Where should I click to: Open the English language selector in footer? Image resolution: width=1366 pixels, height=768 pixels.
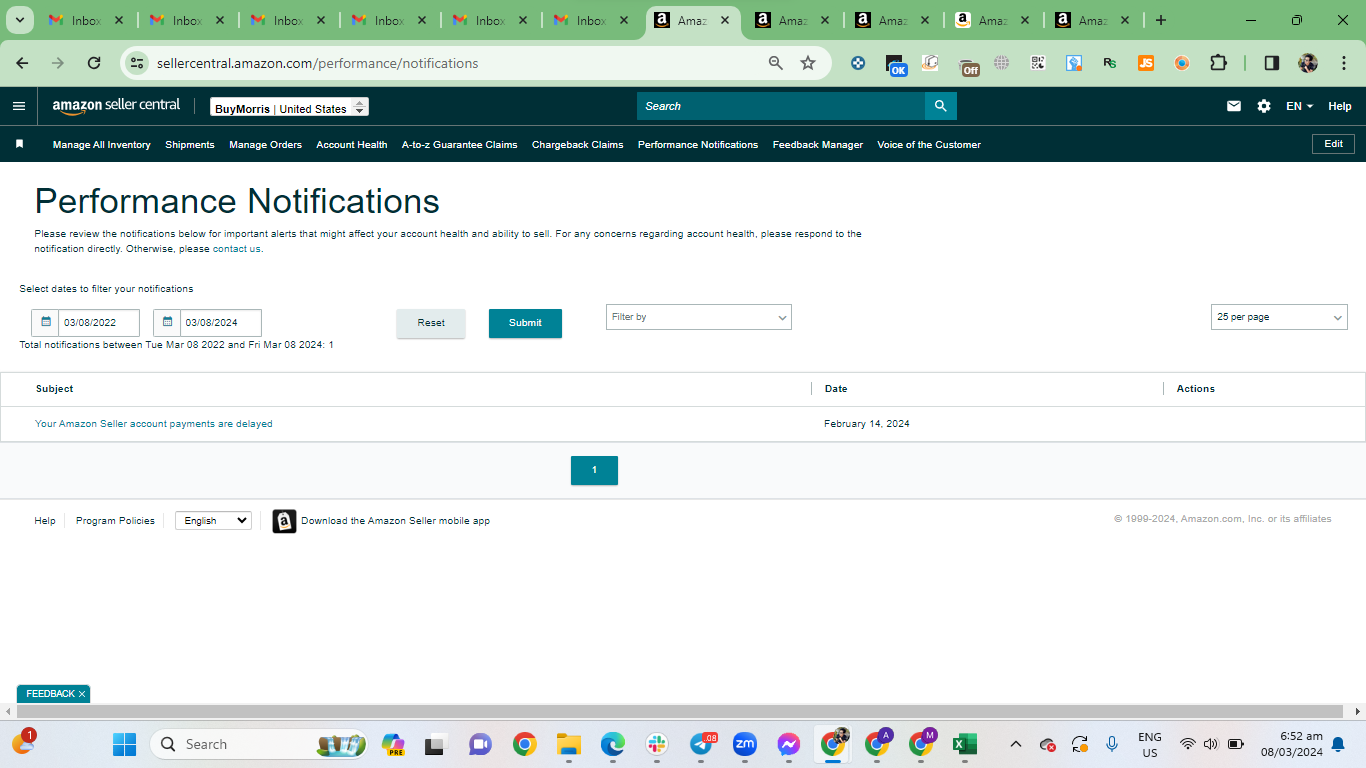point(213,521)
